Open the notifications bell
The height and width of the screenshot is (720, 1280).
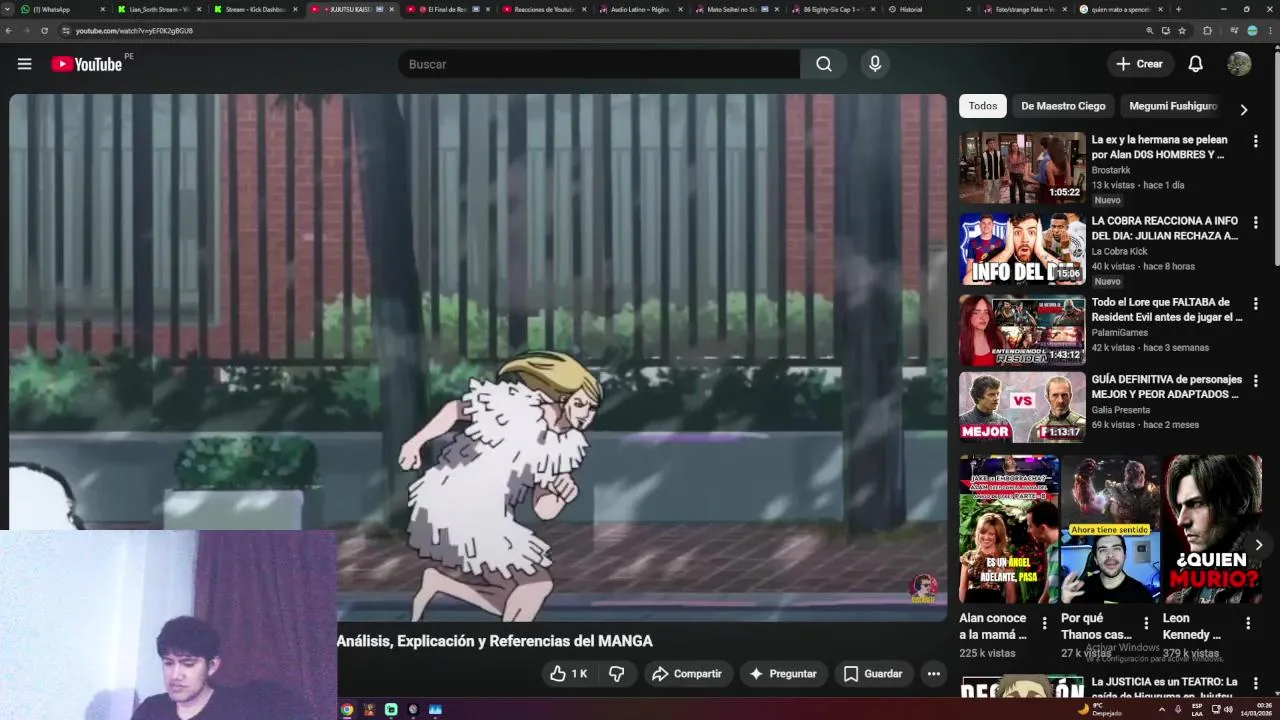1195,64
